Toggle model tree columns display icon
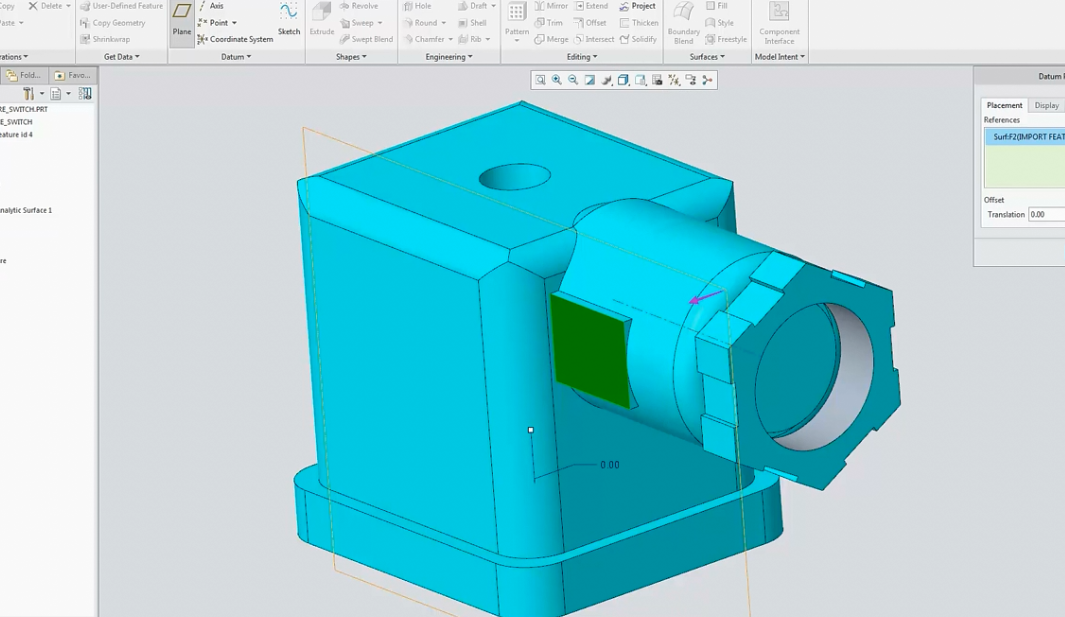This screenshot has height=617, width=1065. pyautogui.click(x=85, y=93)
